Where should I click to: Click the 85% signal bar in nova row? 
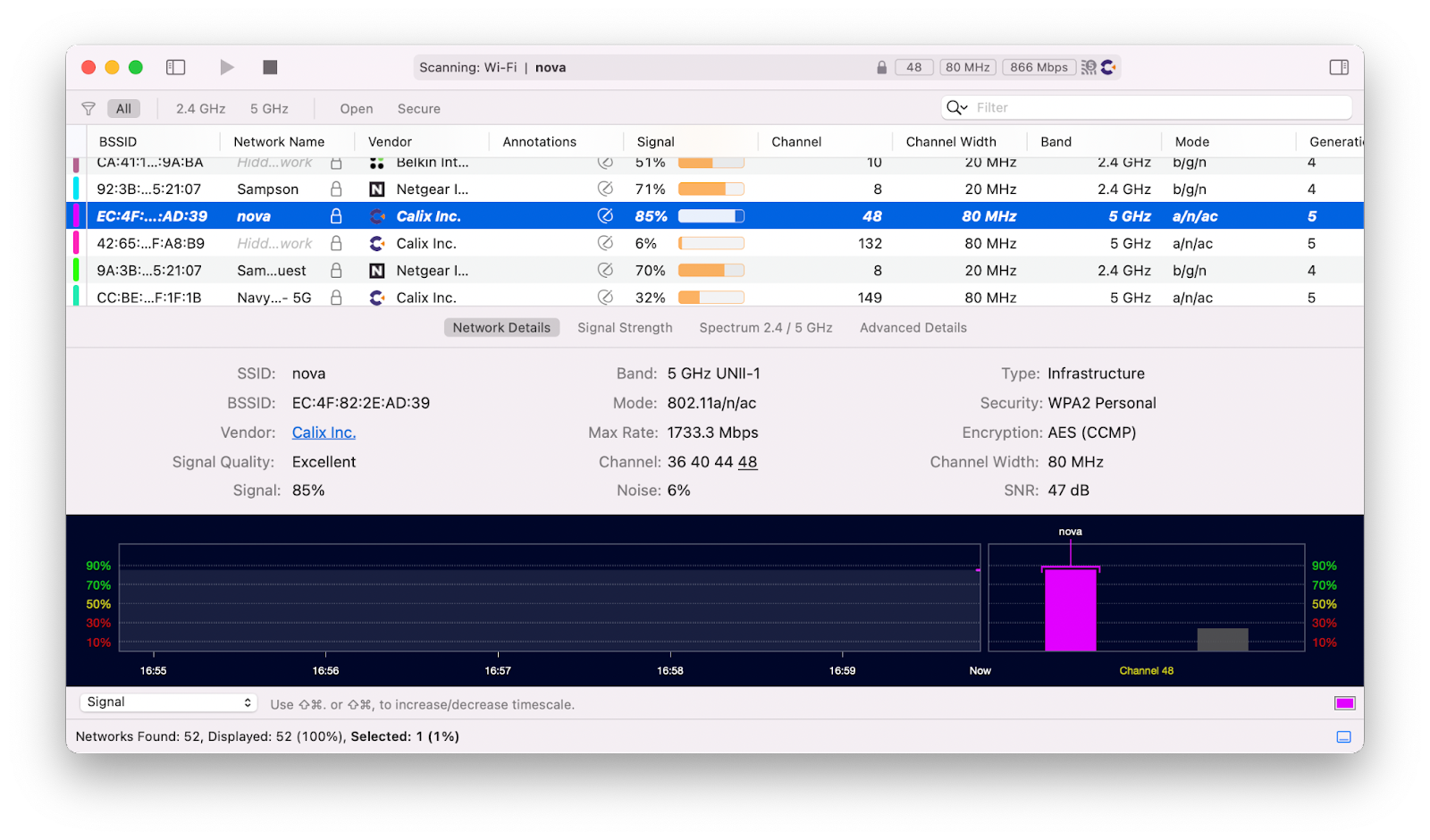(711, 216)
